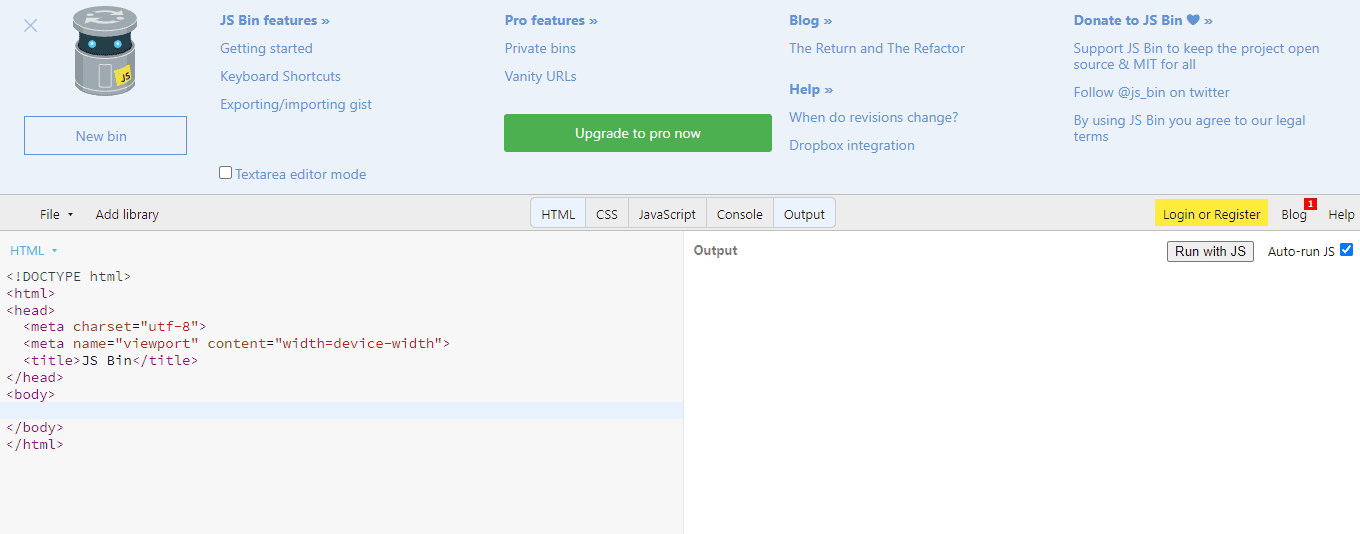Open JS Bin features heading link
The image size is (1360, 534).
click(275, 20)
